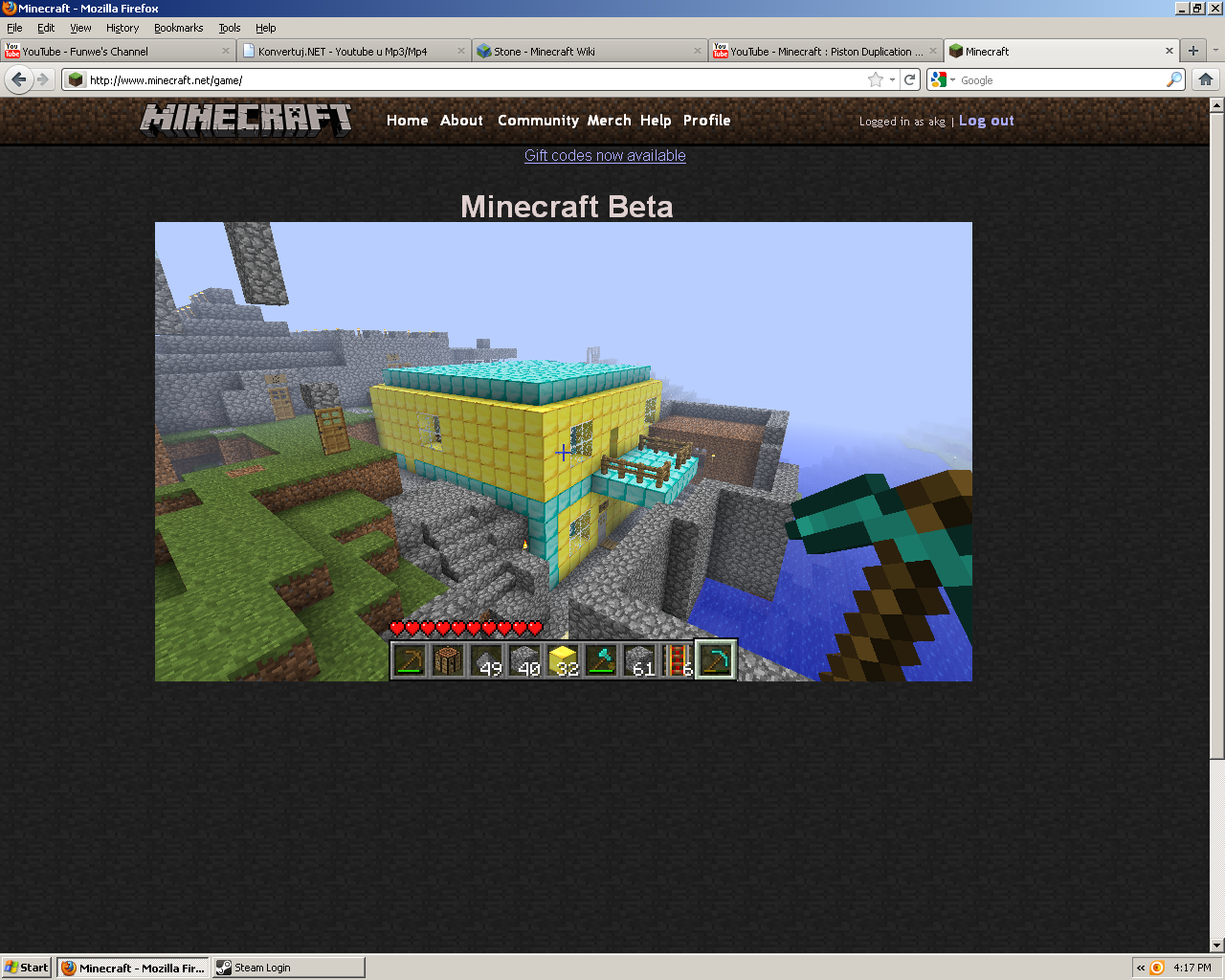Image resolution: width=1225 pixels, height=980 pixels.
Task: Click the Minecraft - Mozilla Firefox taskbar button
Action: click(133, 968)
